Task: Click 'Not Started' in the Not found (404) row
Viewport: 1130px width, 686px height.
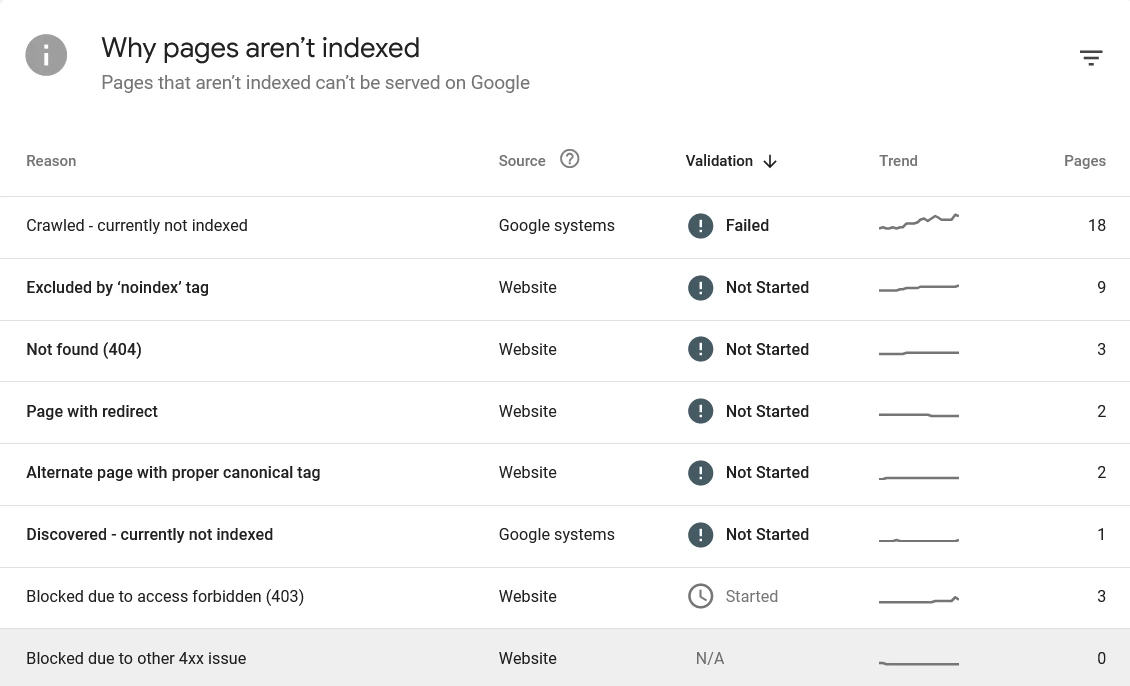Action: coord(768,349)
